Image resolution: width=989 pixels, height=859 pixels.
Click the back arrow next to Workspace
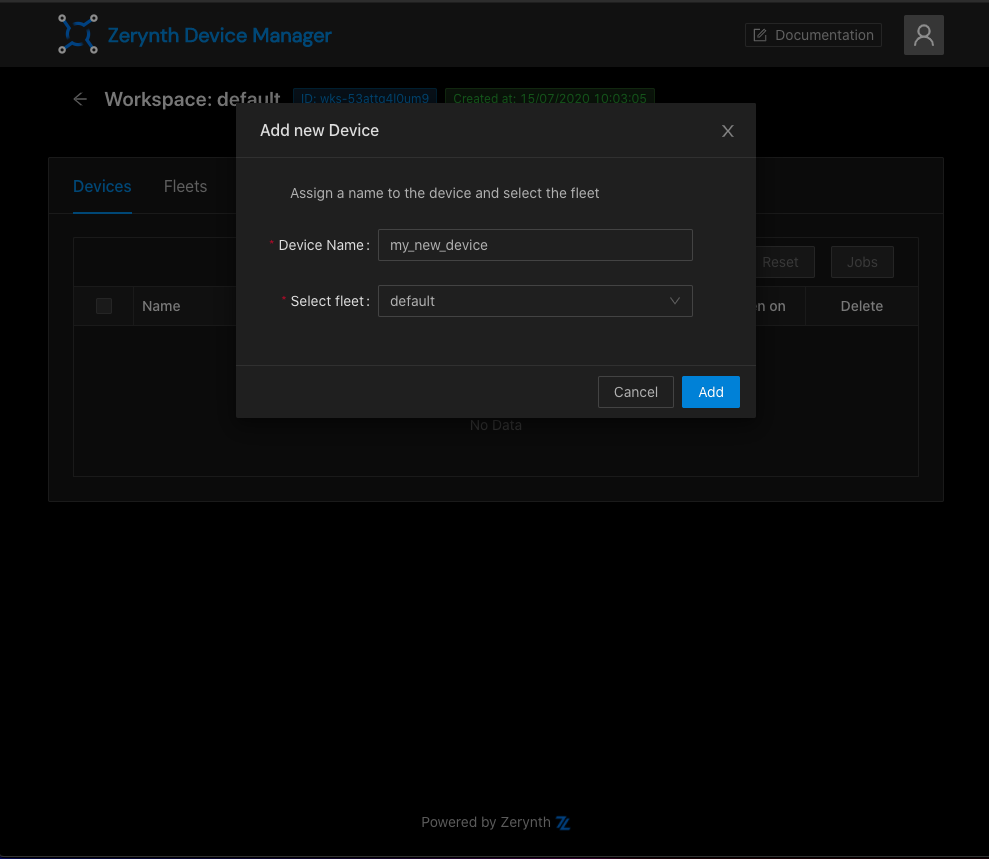[80, 99]
